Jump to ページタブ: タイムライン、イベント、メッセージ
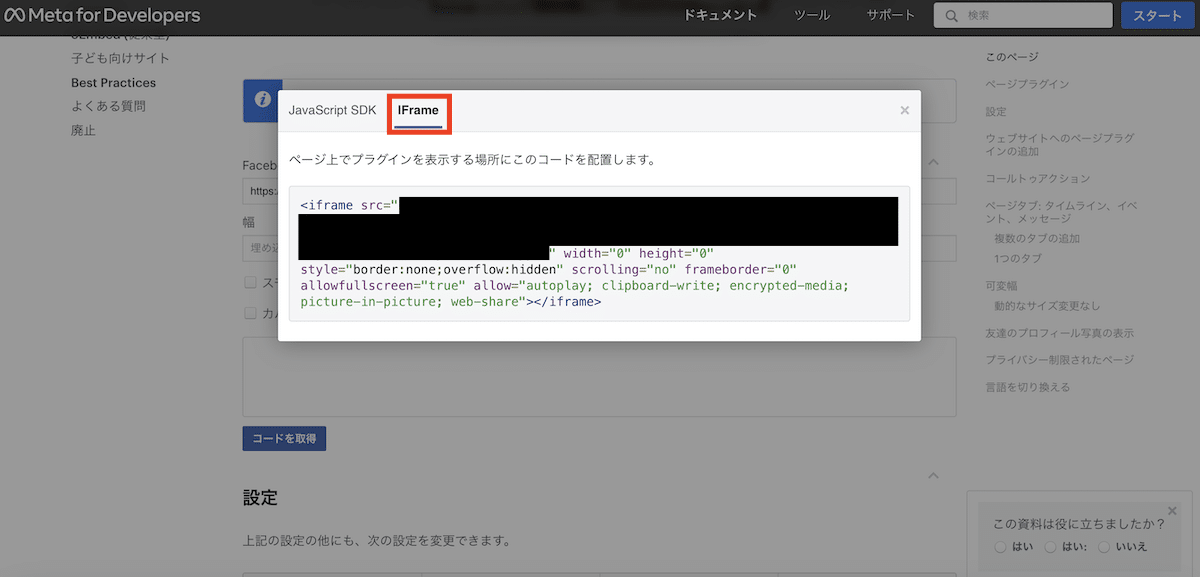This screenshot has height=577, width=1200. 1062,212
